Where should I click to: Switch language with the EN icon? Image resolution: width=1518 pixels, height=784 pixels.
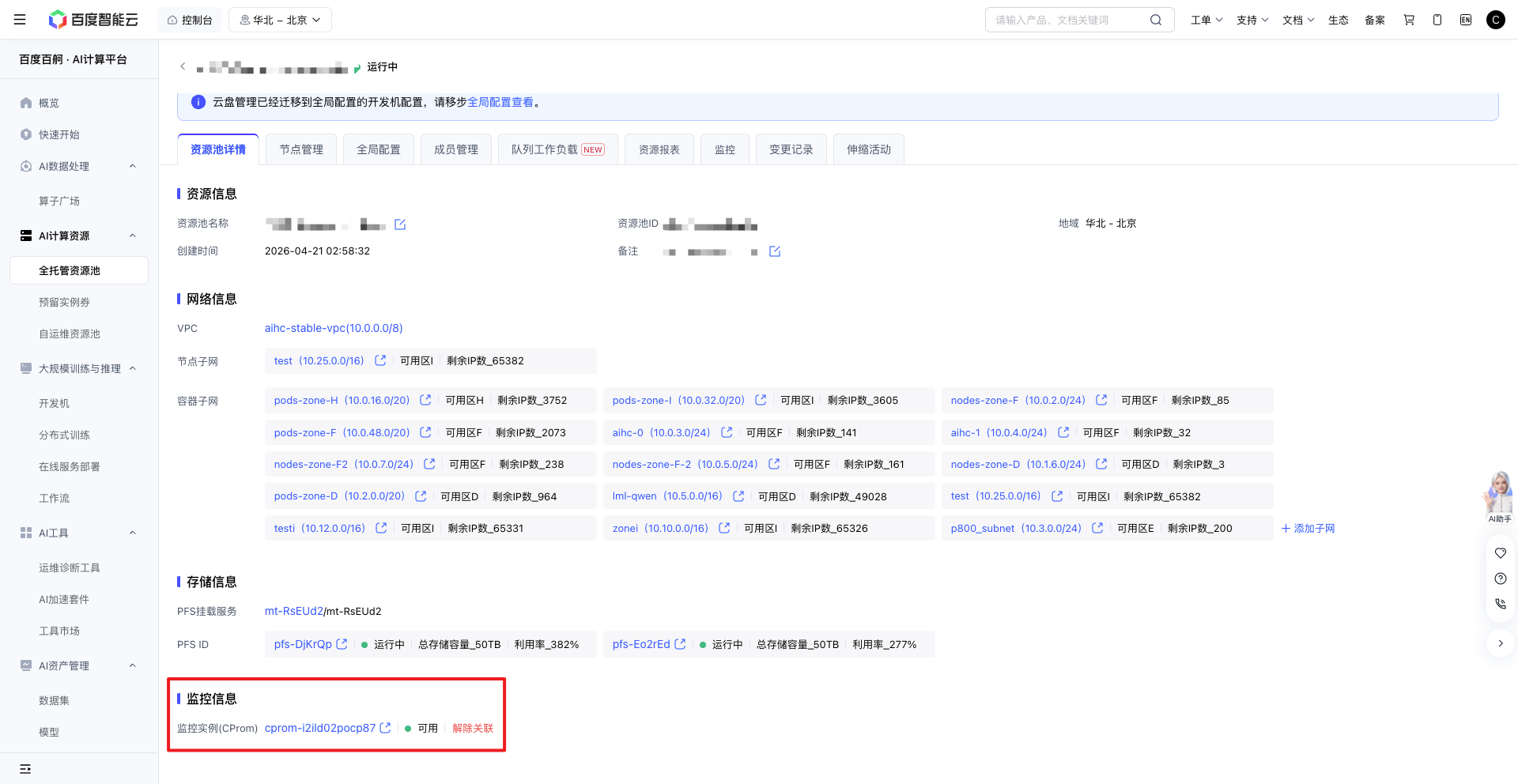point(1466,20)
